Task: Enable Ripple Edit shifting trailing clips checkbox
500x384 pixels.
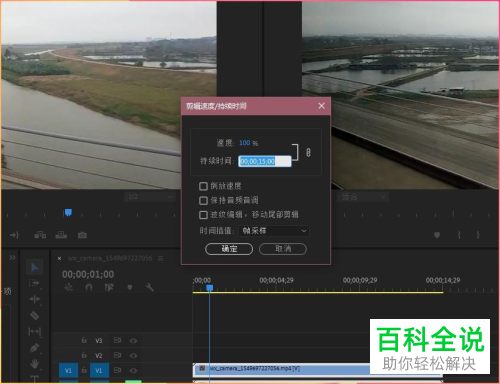Action: [203, 215]
